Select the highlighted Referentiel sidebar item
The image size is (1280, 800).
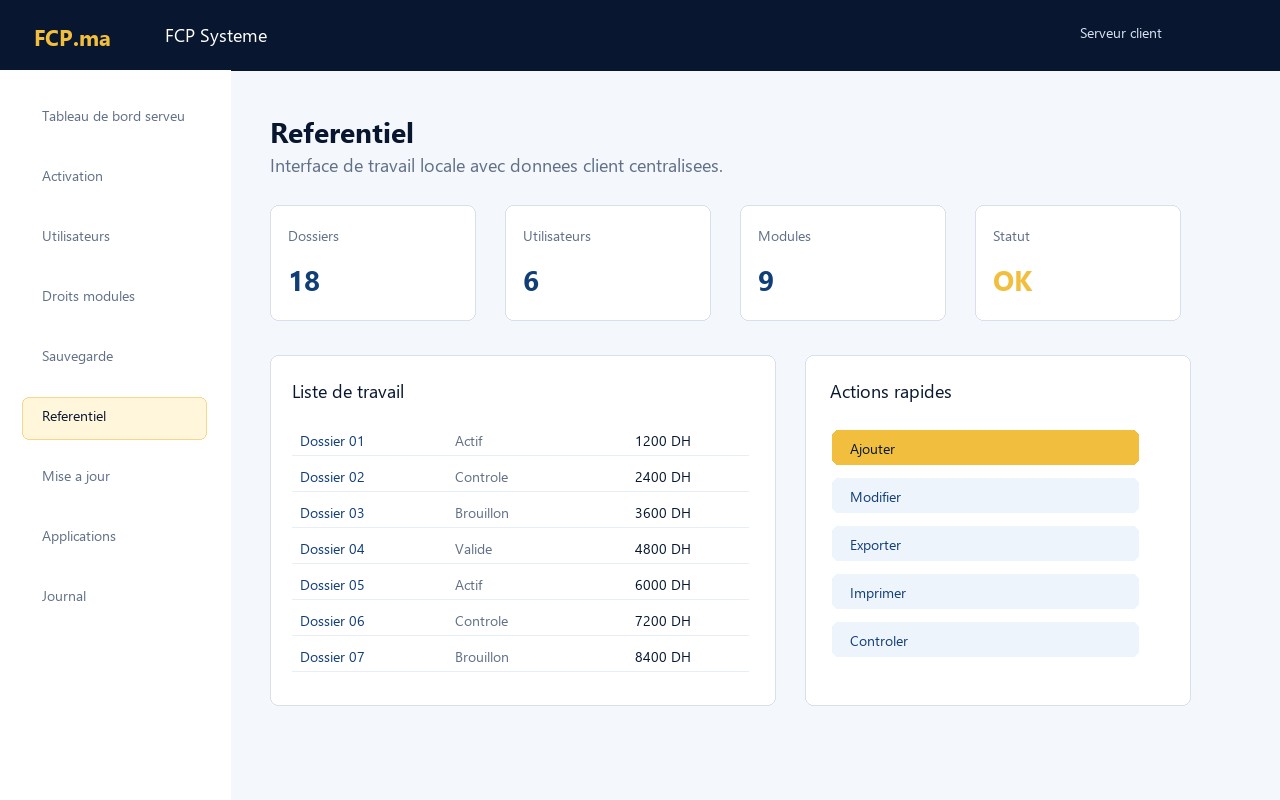tap(114, 418)
